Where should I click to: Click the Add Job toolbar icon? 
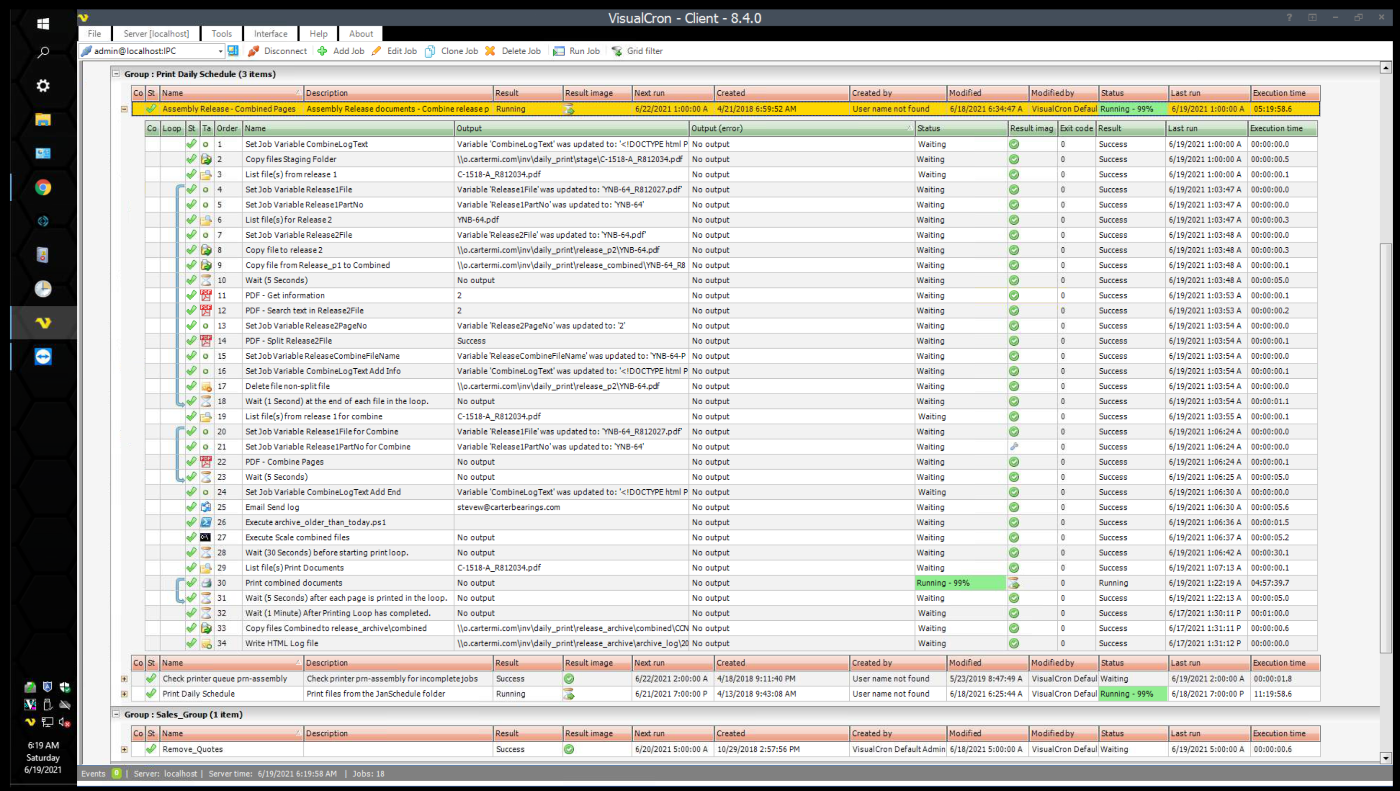[x=322, y=51]
